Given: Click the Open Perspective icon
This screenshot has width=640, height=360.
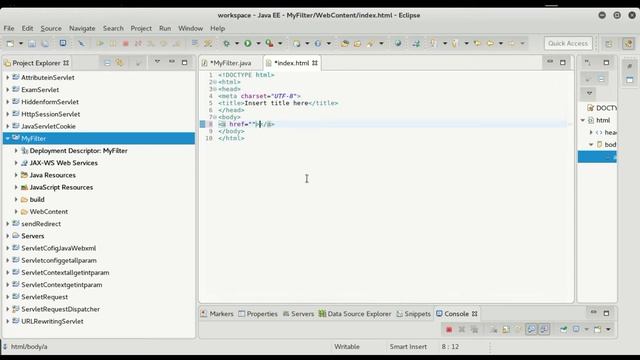Looking at the screenshot, I should pyautogui.click(x=609, y=44).
